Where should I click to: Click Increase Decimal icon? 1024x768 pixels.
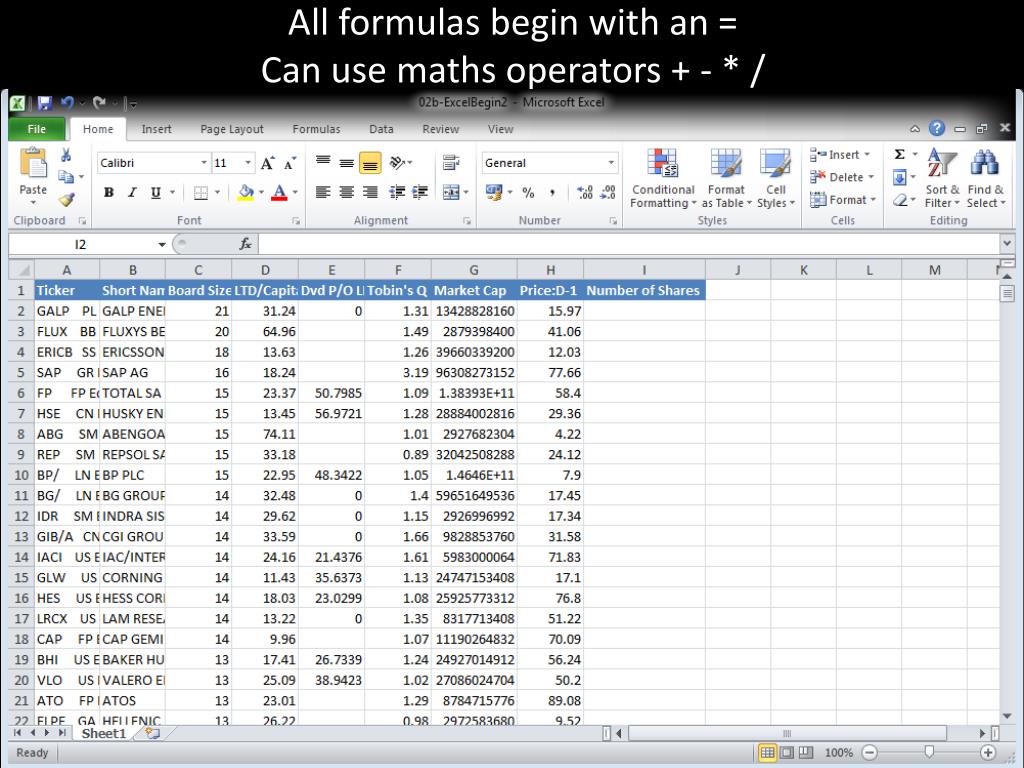(585, 193)
